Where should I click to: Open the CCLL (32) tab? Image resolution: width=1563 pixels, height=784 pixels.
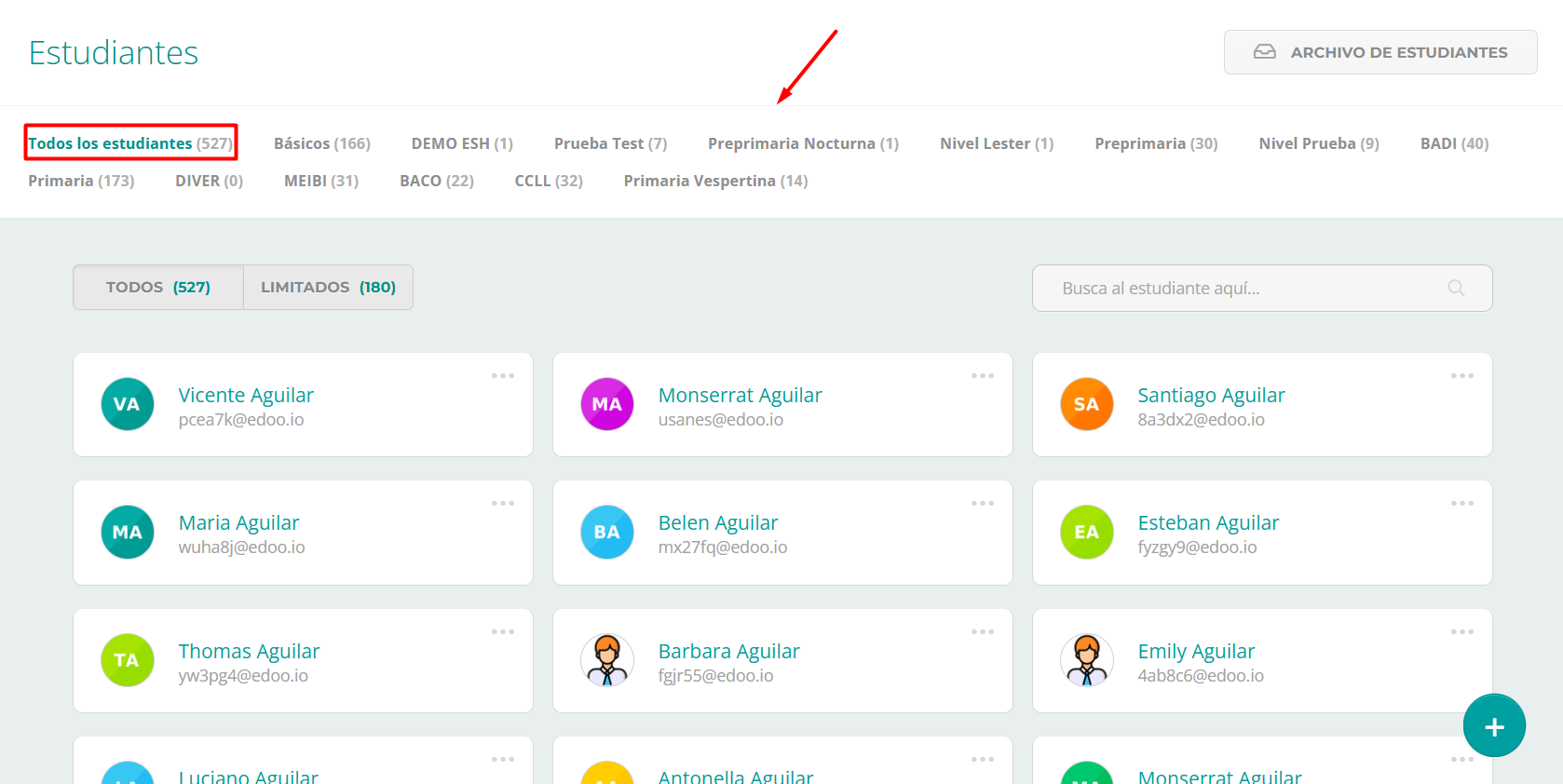coord(549,181)
